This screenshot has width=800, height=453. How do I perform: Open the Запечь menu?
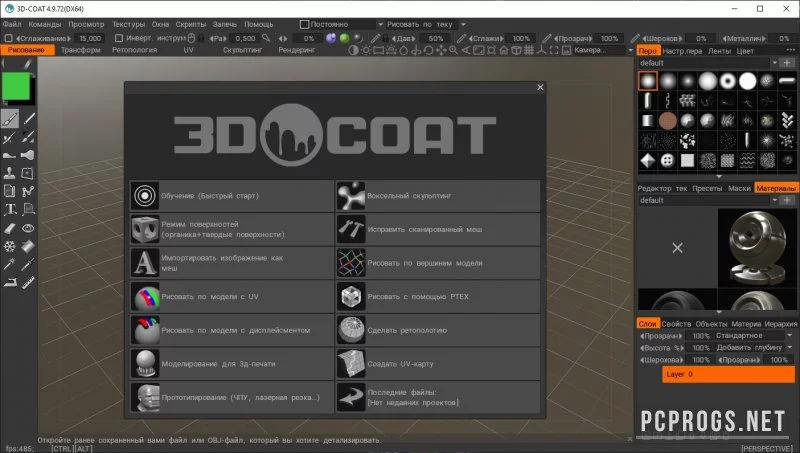click(224, 24)
